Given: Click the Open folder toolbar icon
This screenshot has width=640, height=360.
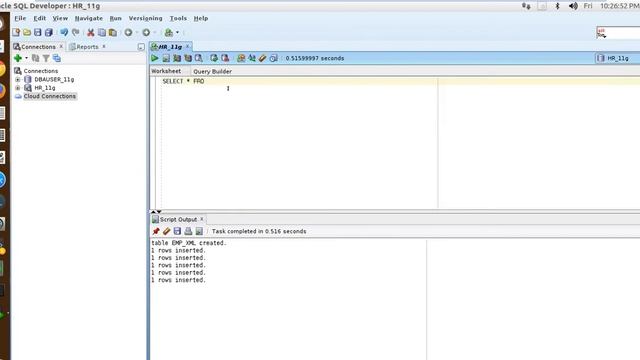Looking at the screenshot, I should [27, 32].
